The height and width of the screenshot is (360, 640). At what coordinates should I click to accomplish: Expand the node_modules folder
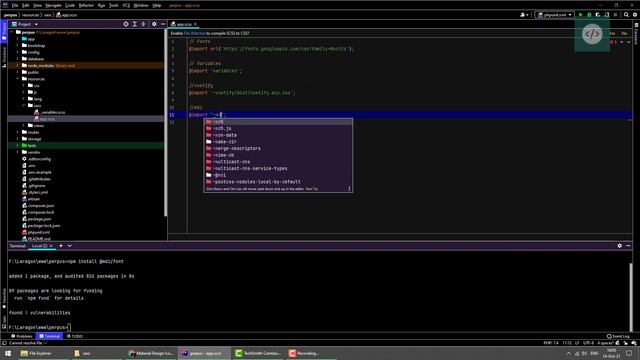click(x=18, y=65)
